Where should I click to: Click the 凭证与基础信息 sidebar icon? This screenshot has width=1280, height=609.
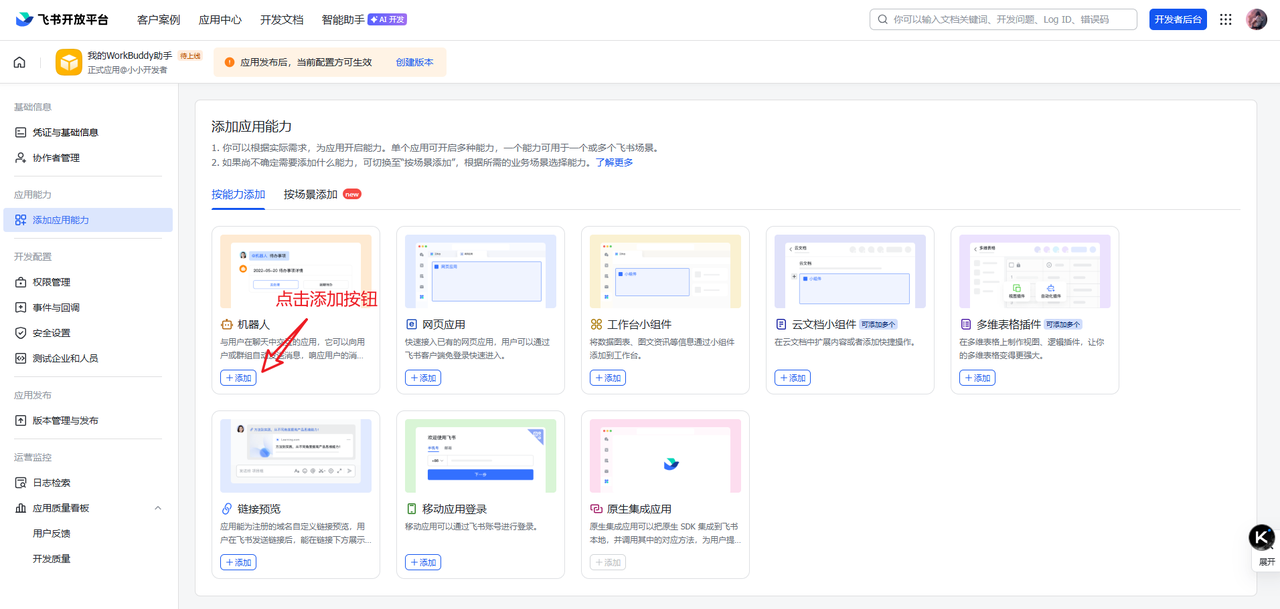click(x=20, y=132)
